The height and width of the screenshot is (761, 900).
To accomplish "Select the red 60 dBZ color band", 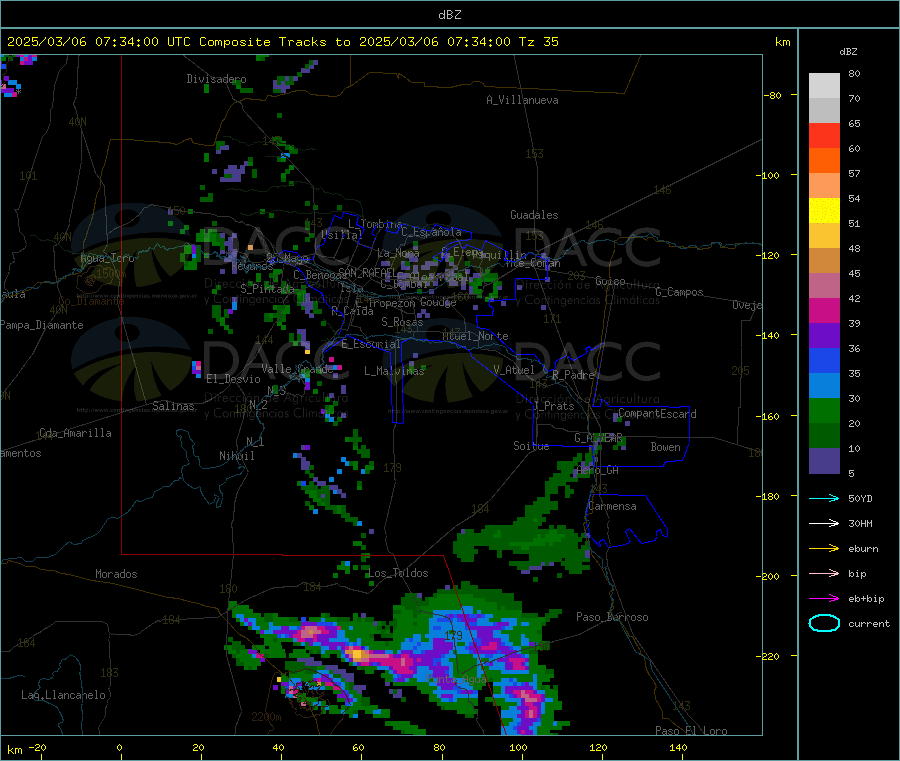I will tap(824, 135).
